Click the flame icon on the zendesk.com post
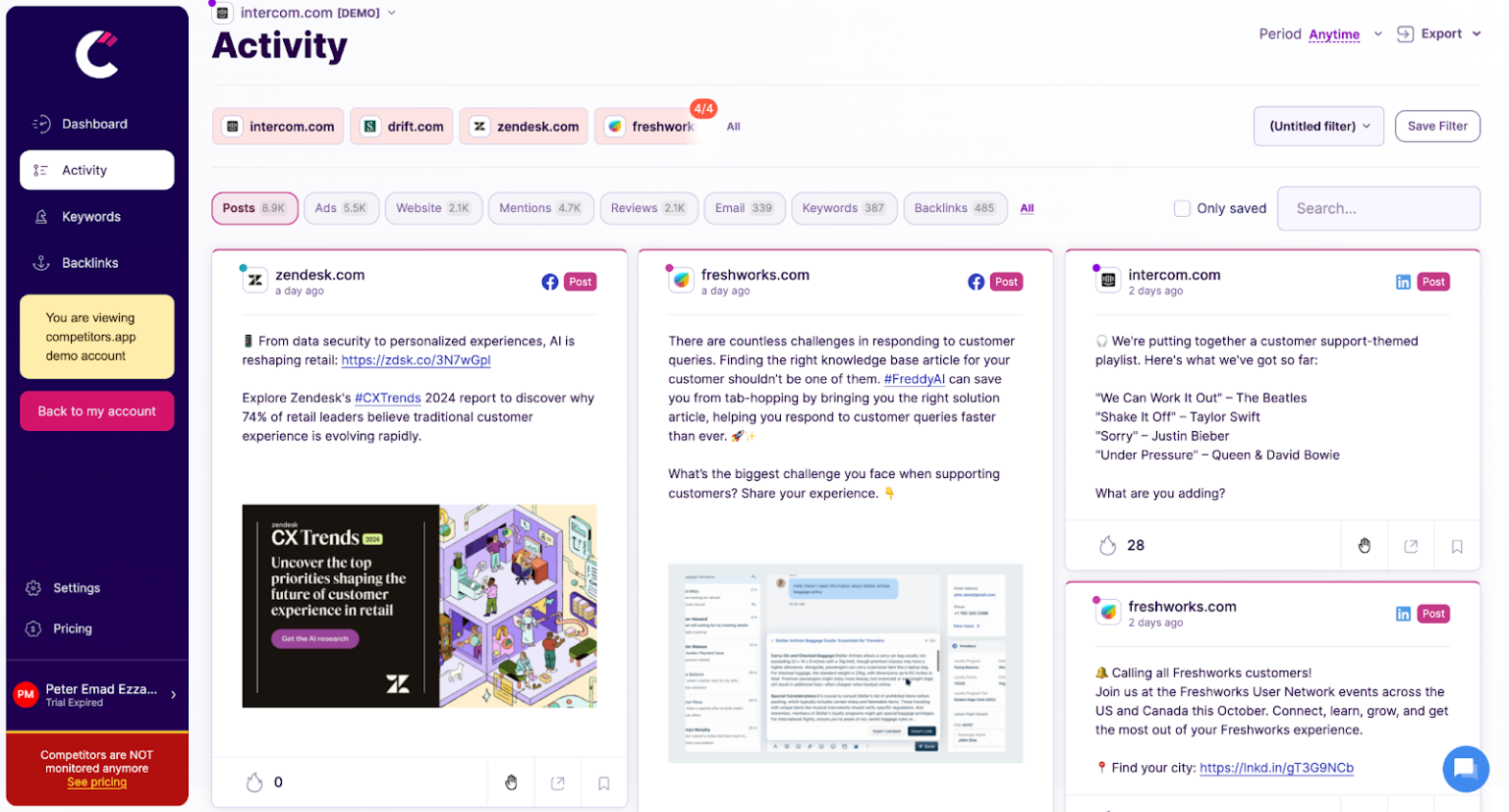Viewport: 1509px width, 812px height. click(254, 783)
